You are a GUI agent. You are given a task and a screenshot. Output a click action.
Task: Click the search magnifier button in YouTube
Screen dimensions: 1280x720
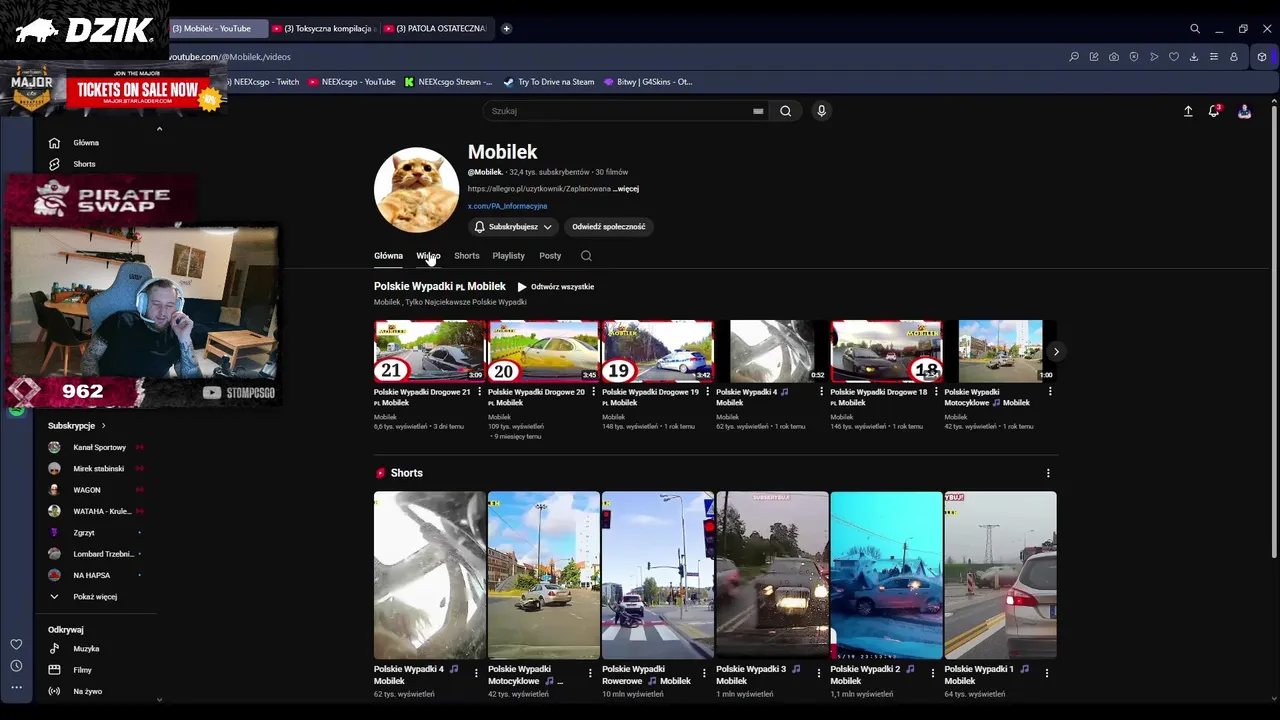(x=786, y=111)
